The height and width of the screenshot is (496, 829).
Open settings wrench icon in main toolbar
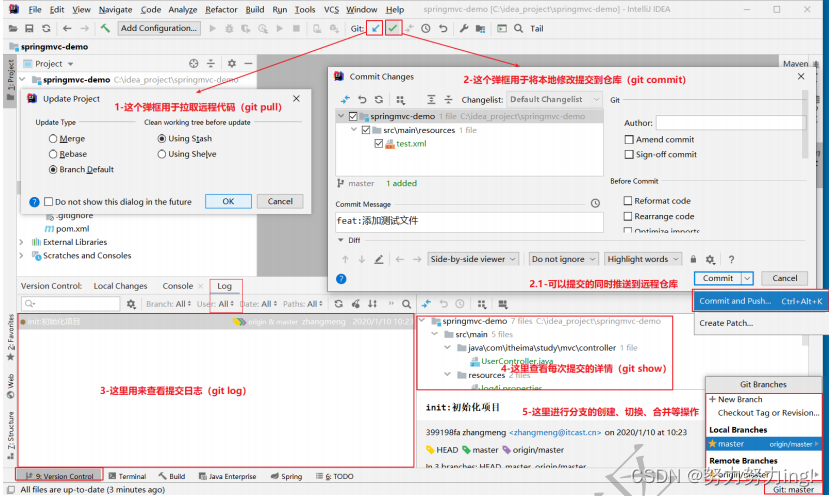point(464,29)
